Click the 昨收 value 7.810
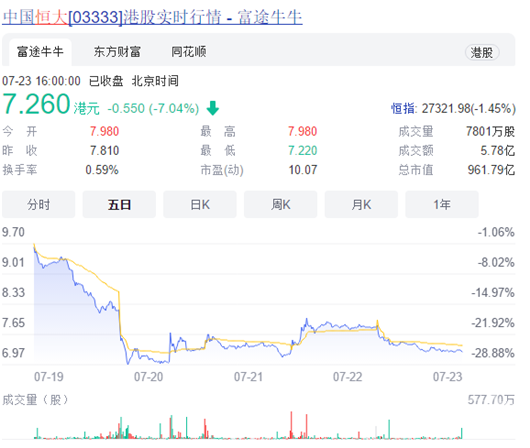The height and width of the screenshot is (448, 530). pos(104,150)
